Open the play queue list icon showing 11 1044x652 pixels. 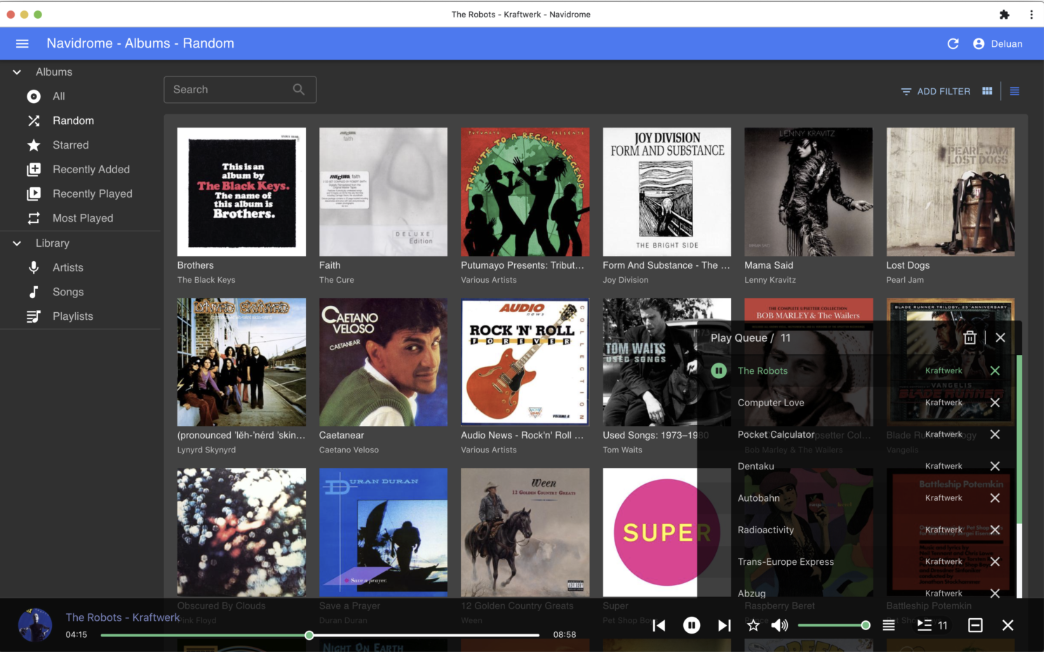931,625
